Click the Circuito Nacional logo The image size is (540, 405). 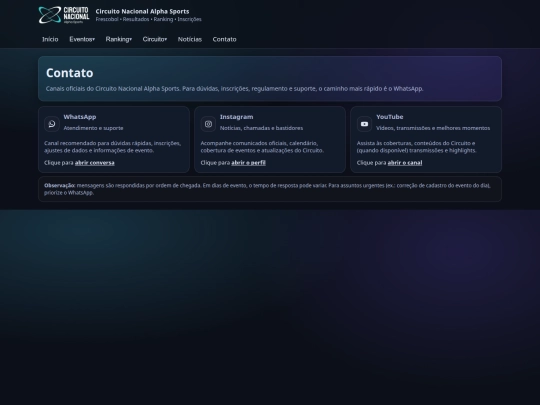point(64,15)
